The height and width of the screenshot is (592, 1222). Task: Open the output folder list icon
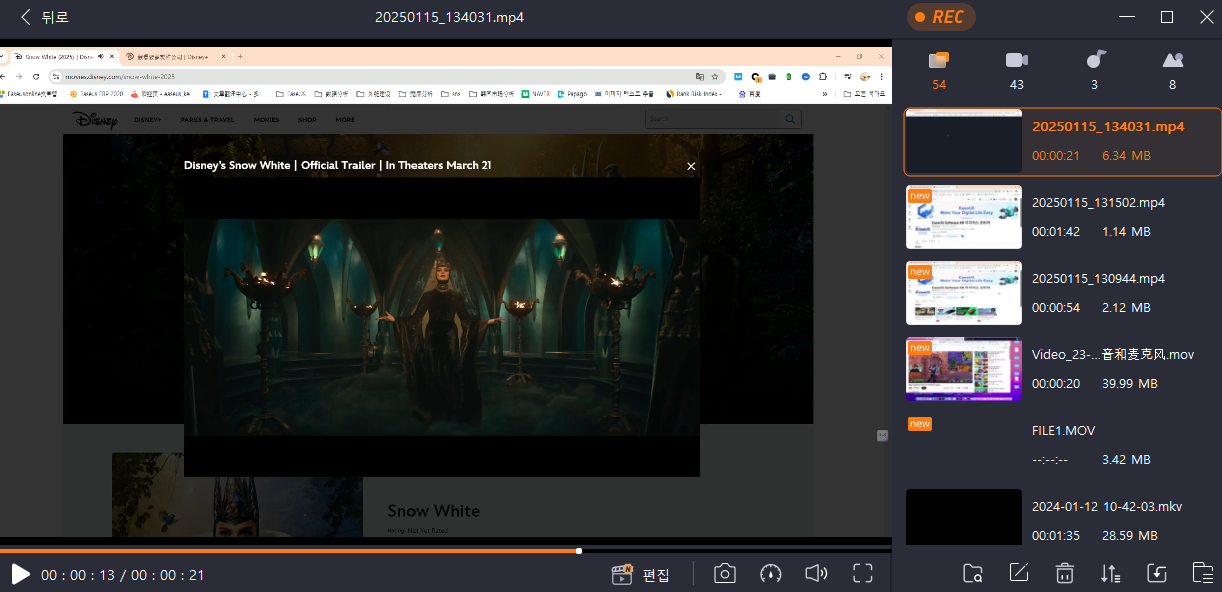[1202, 573]
